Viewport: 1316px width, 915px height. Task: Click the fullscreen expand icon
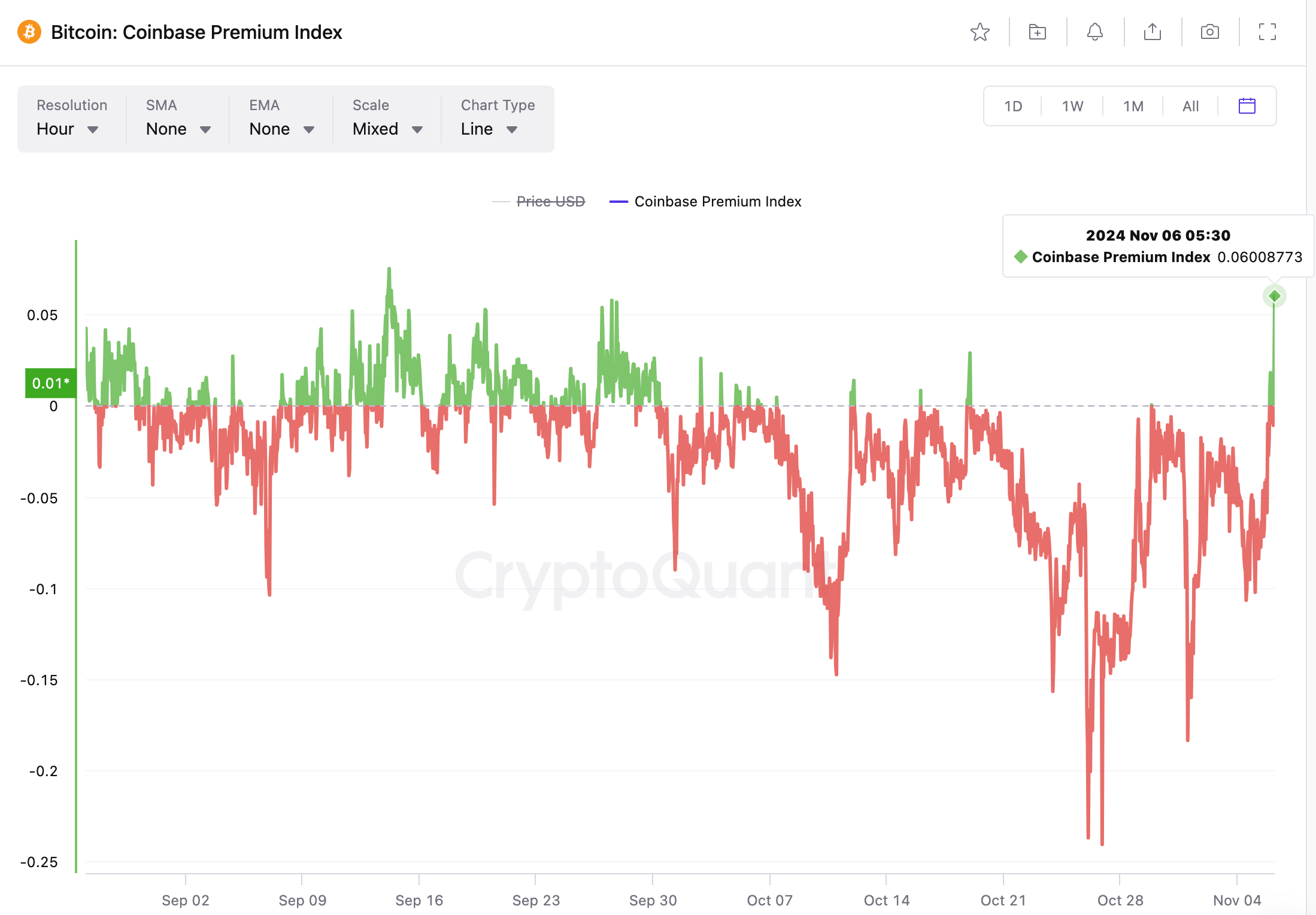pos(1267,31)
